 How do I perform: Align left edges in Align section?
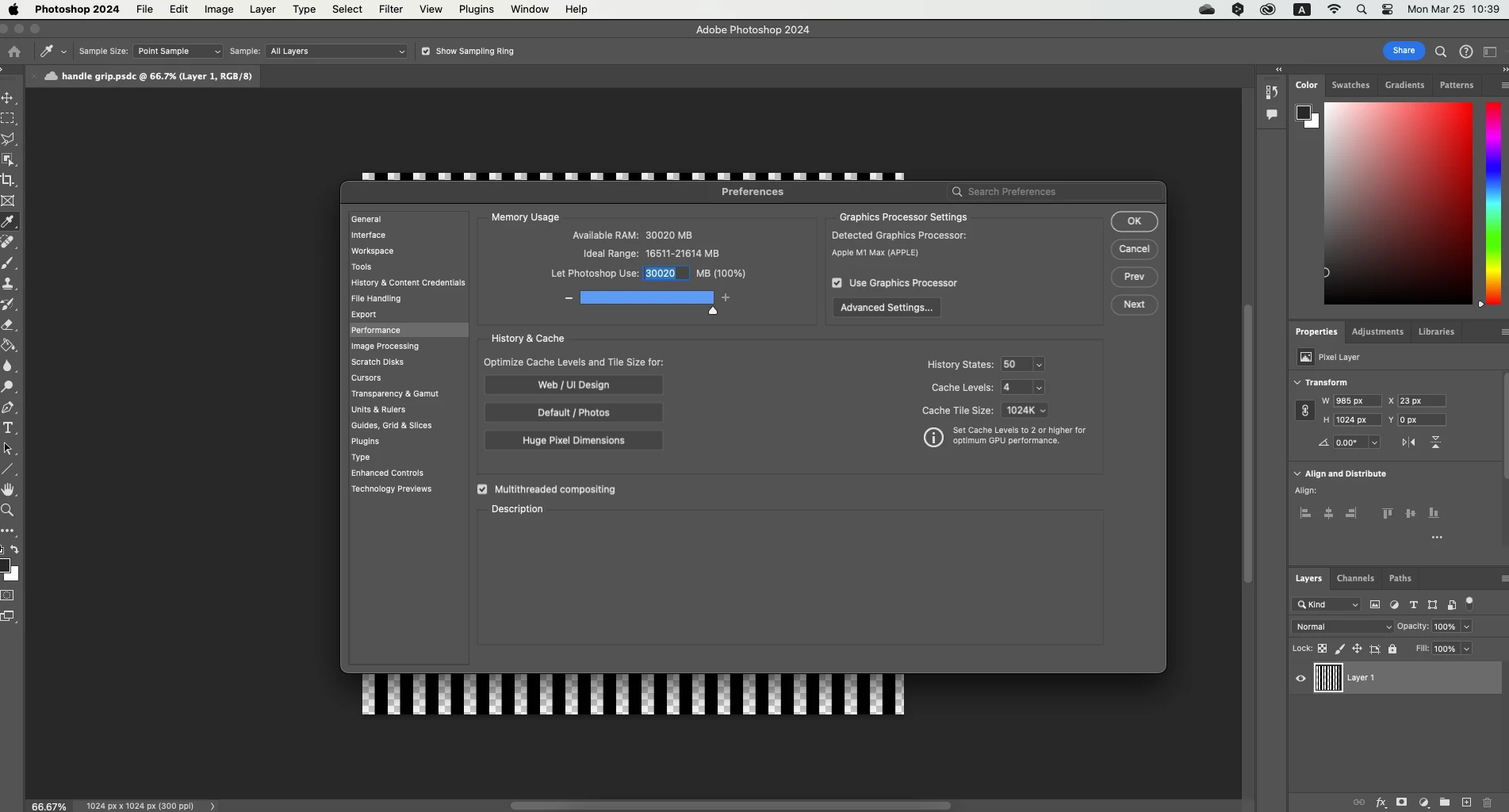[1305, 513]
